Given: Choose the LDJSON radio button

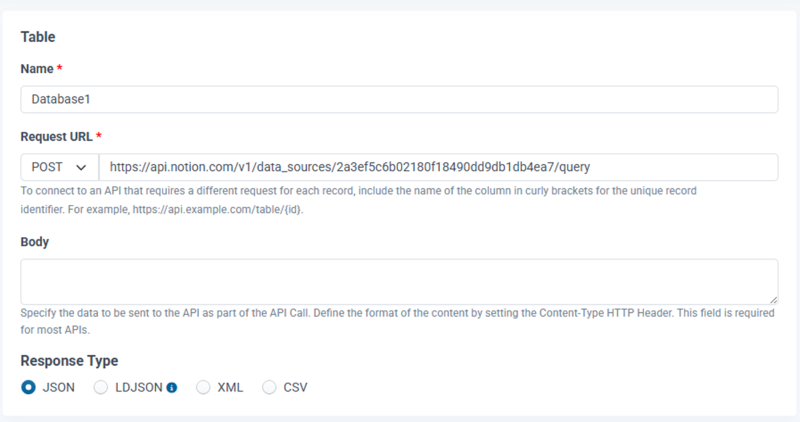Looking at the screenshot, I should coord(100,387).
